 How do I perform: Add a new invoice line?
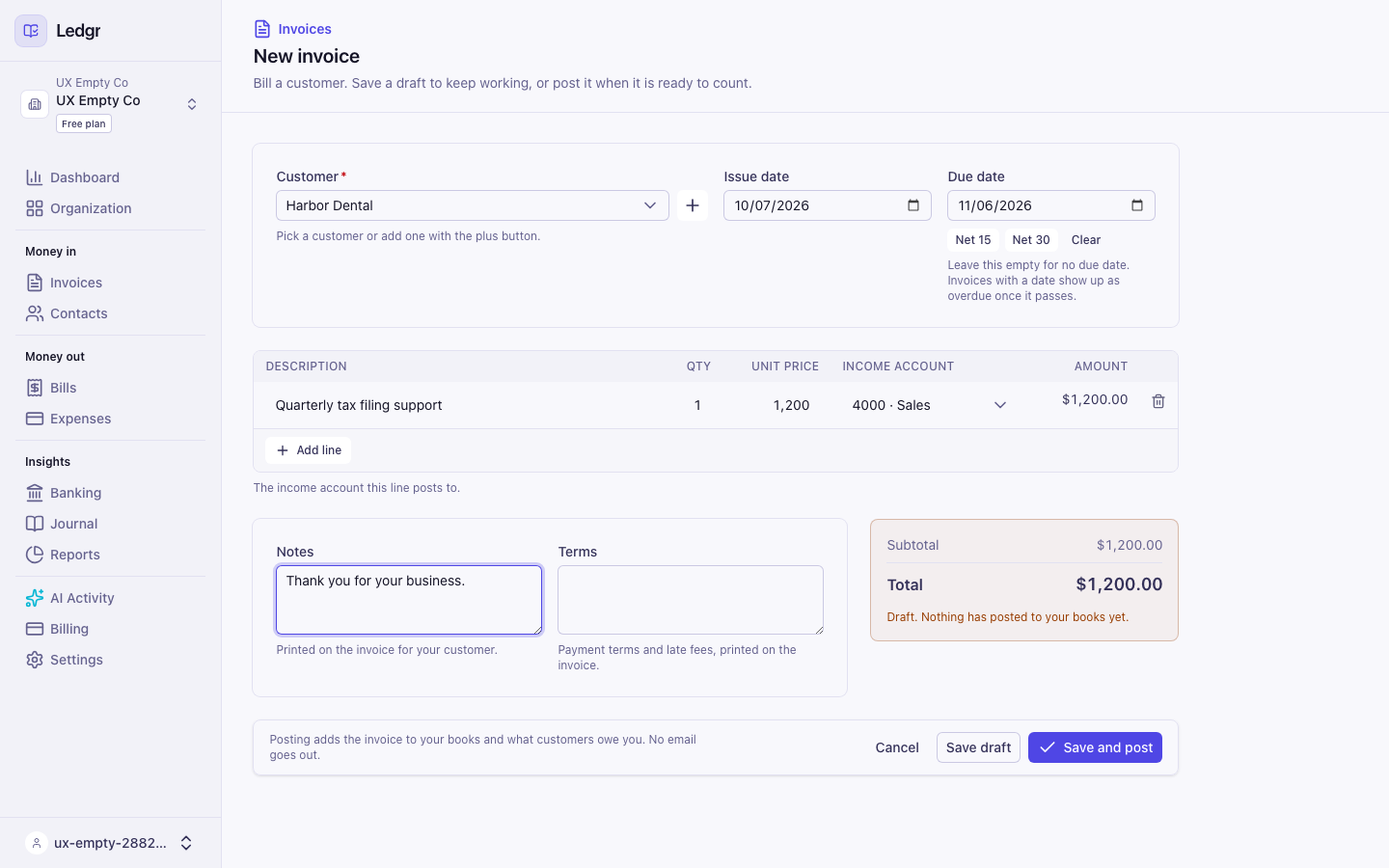click(309, 450)
